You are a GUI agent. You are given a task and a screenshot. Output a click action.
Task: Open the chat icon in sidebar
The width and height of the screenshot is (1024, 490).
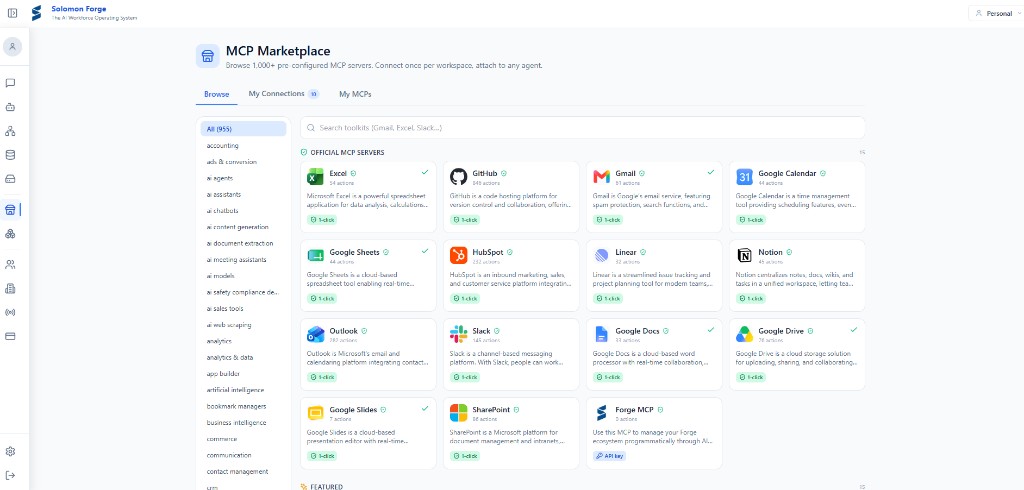pos(10,83)
